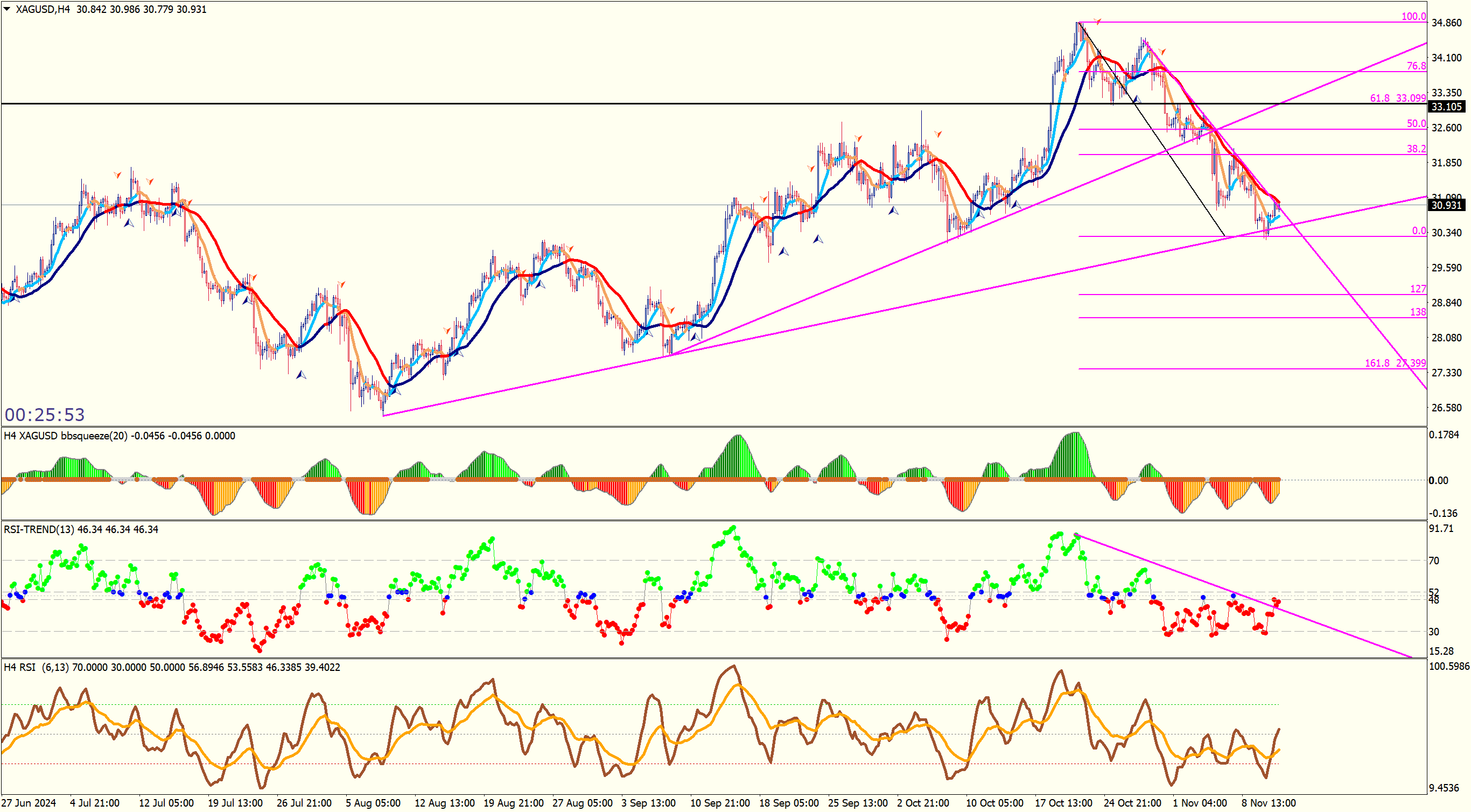The image size is (1471, 812).
Task: Click the 00:25:53 candle countdown timer
Action: tap(45, 415)
